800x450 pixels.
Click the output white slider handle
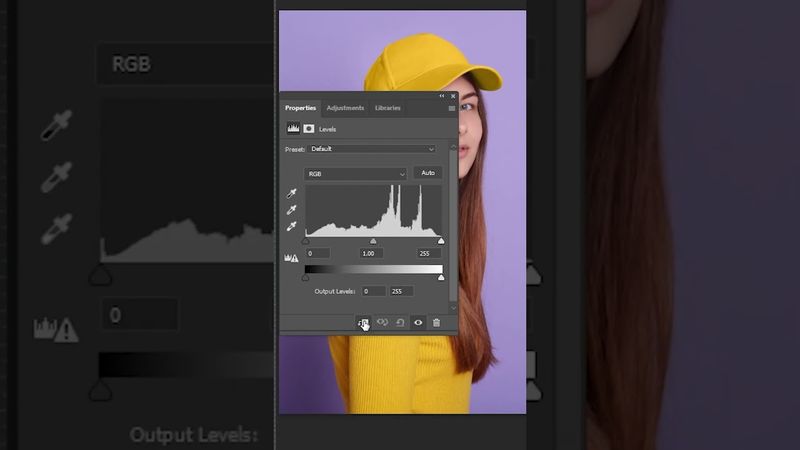point(441,278)
